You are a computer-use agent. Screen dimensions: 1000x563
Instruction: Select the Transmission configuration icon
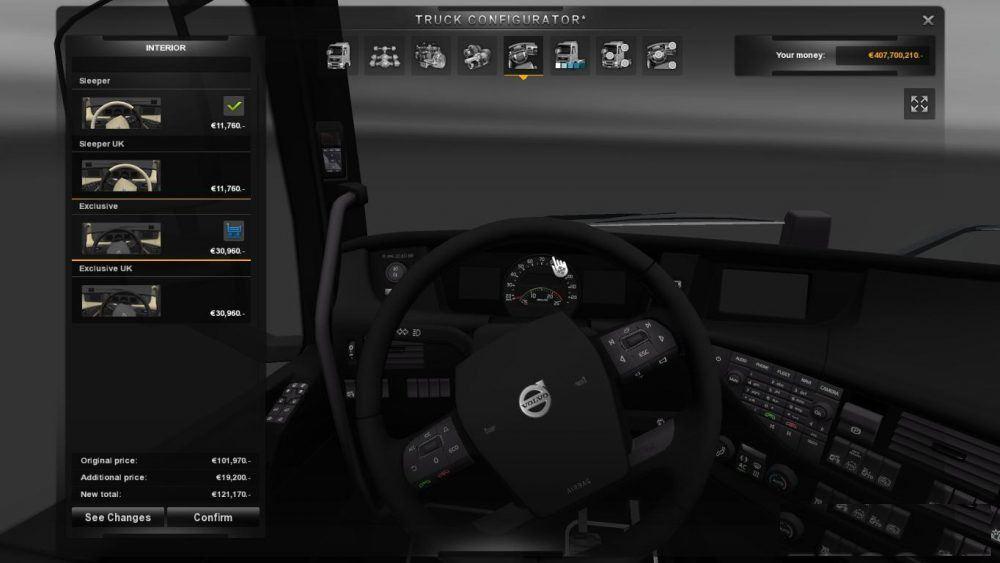click(476, 56)
